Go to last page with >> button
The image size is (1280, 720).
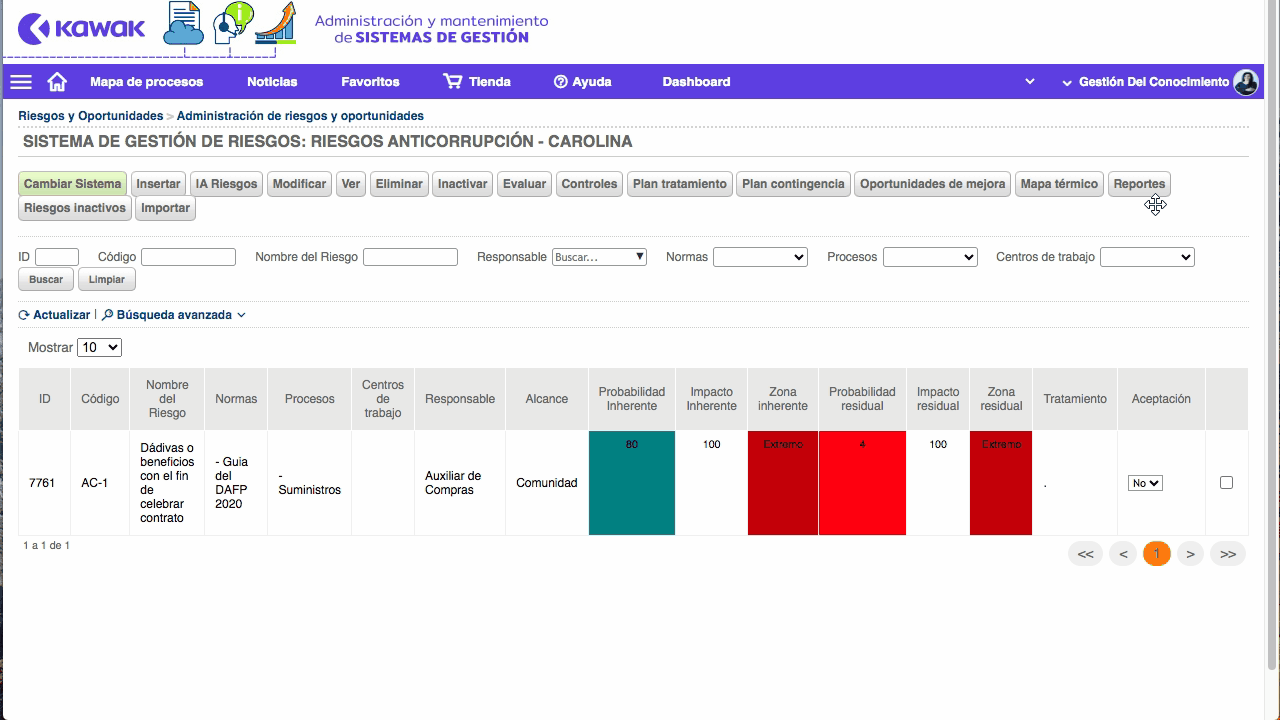pos(1228,554)
